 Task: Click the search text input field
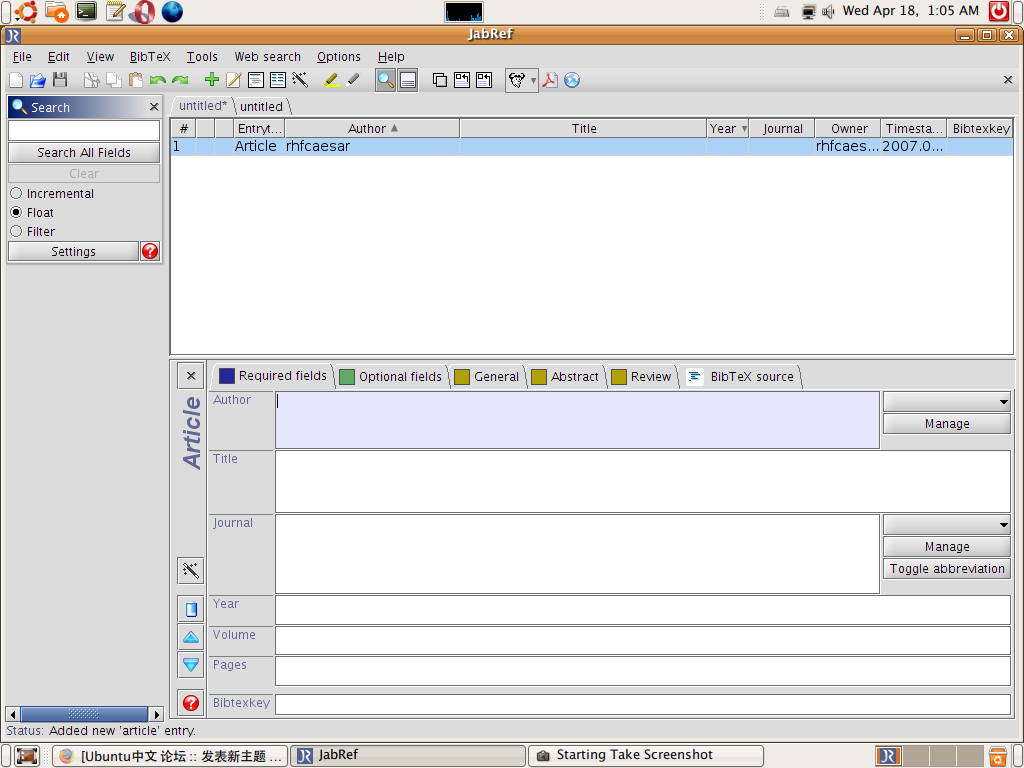coord(84,130)
